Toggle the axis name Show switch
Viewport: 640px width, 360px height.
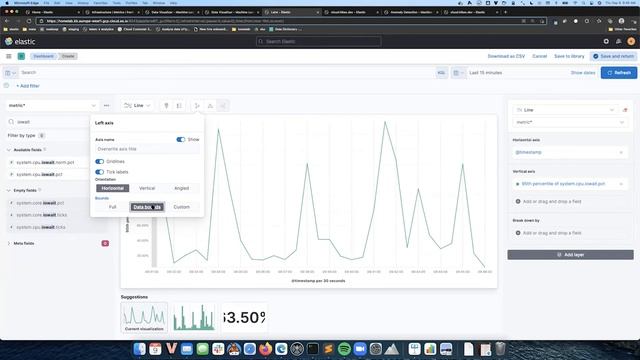point(180,140)
